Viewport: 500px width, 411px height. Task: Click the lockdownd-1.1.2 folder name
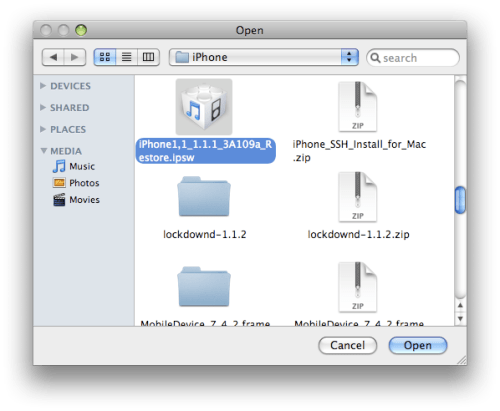205,234
